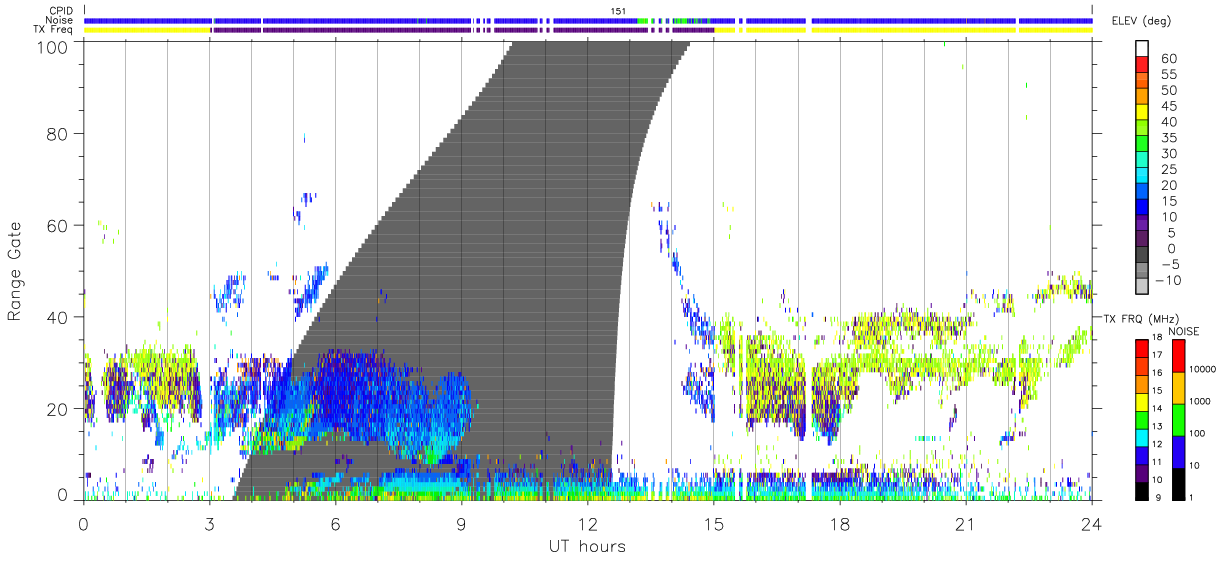Click the x-axis tick label "24"

click(1091, 523)
